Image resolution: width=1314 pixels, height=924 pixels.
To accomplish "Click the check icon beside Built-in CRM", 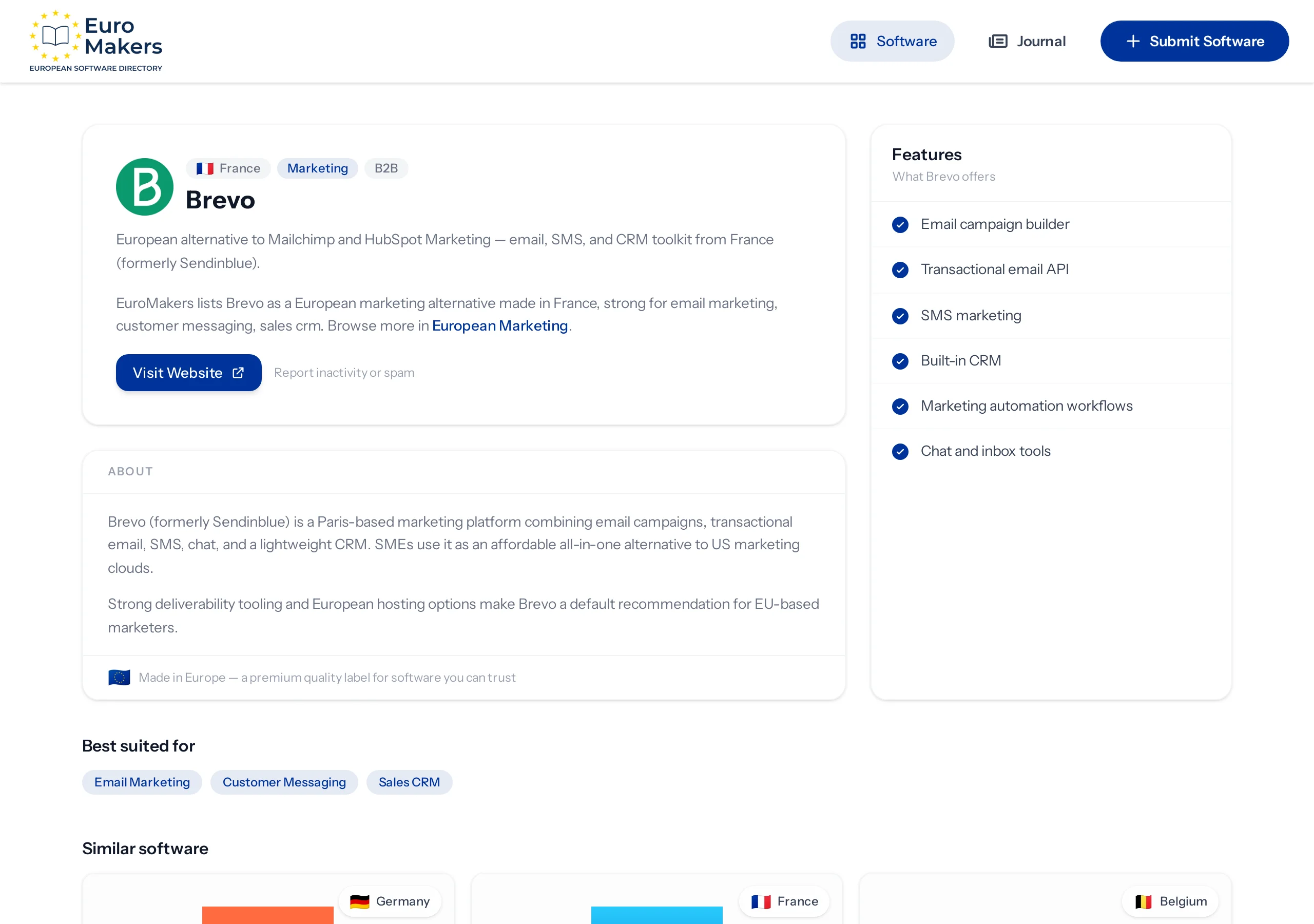I will click(x=900, y=361).
